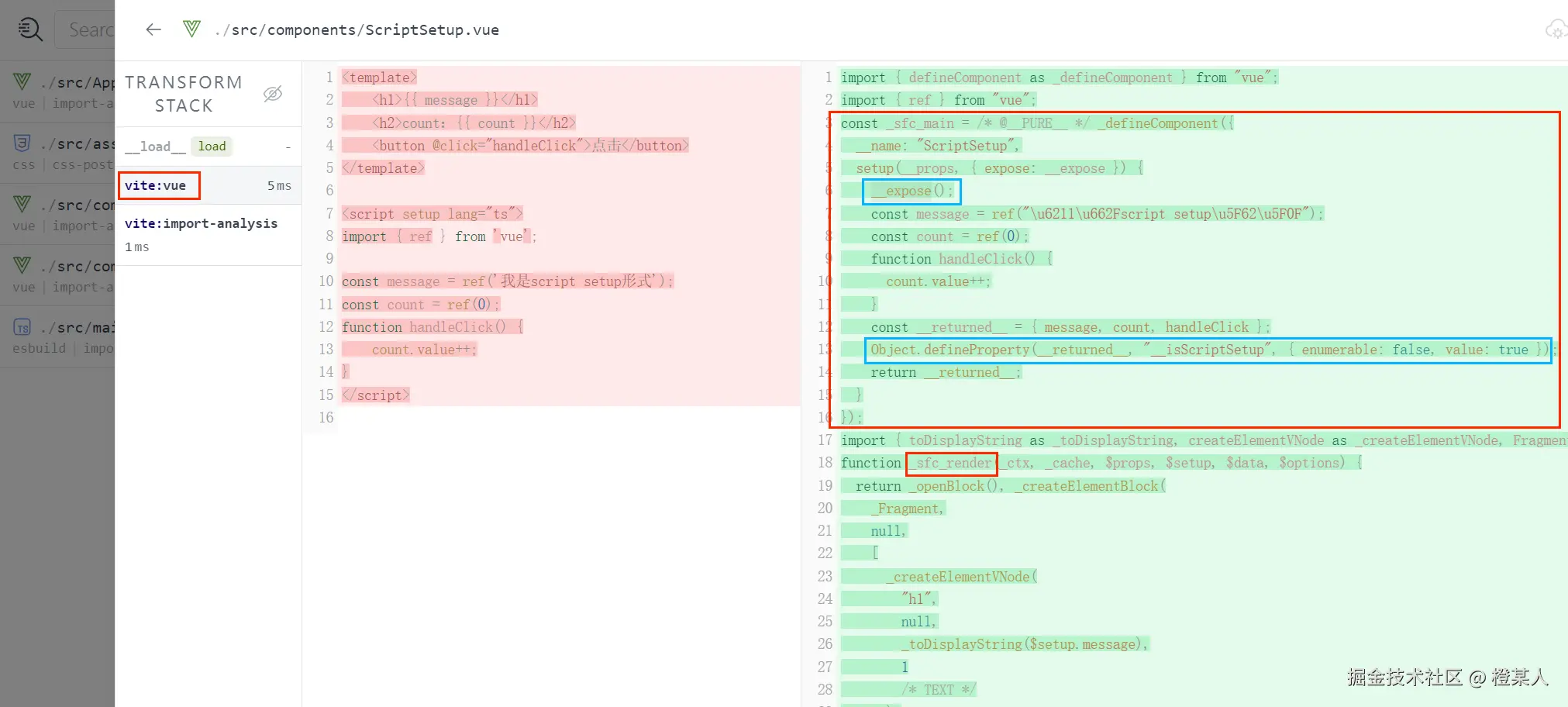Viewport: 1568px width, 707px height.
Task: Select the __load__ transform entry
Action: point(208,147)
